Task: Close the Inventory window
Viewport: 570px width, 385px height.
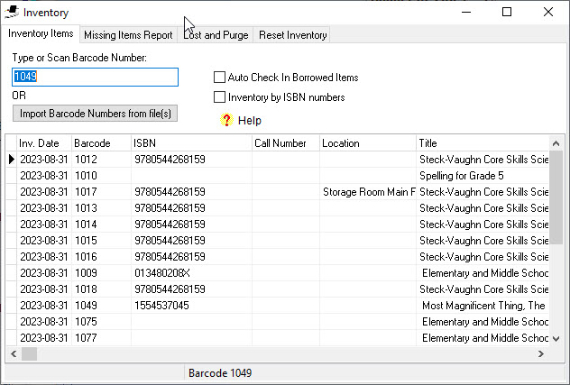Action: [x=548, y=12]
